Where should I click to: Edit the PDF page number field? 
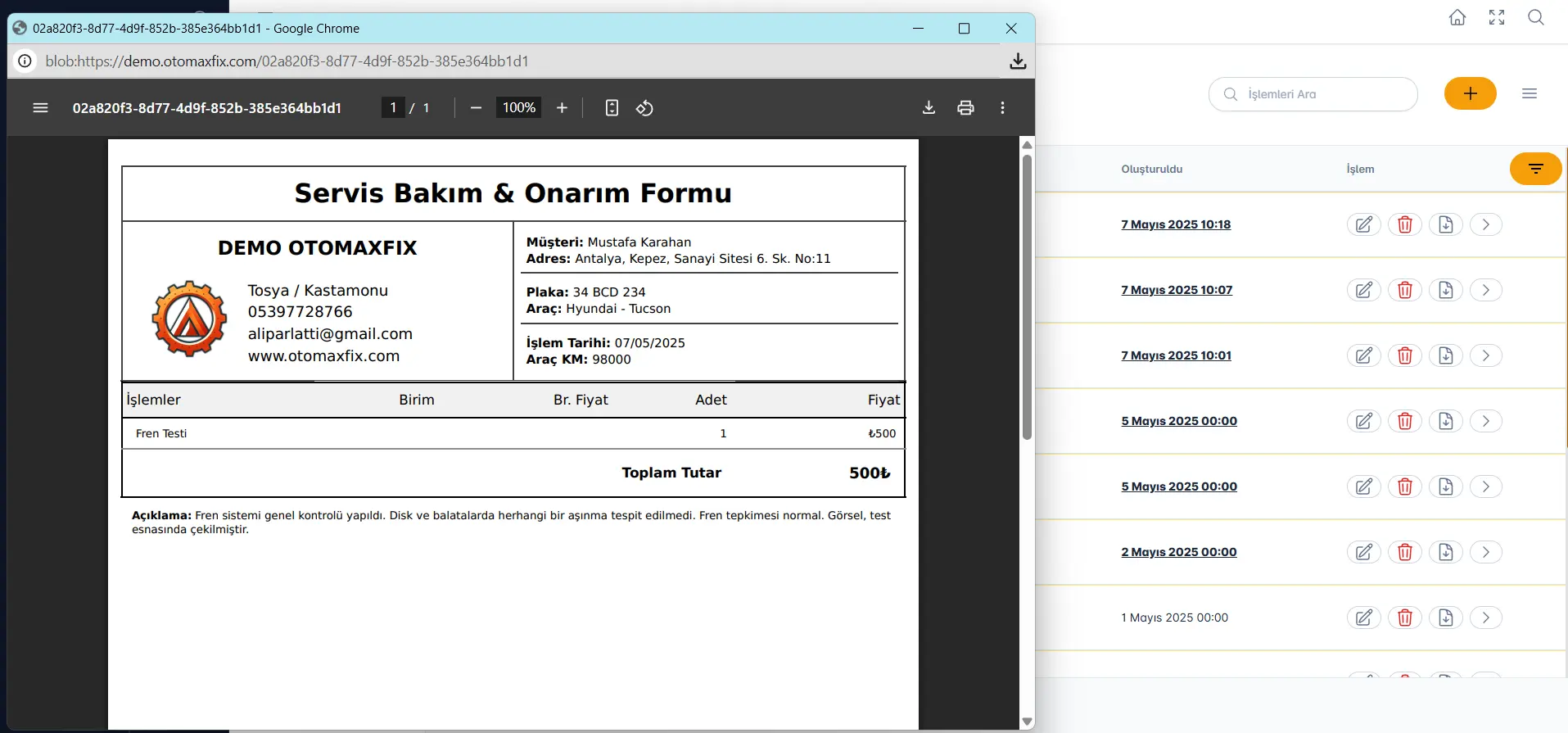click(393, 108)
